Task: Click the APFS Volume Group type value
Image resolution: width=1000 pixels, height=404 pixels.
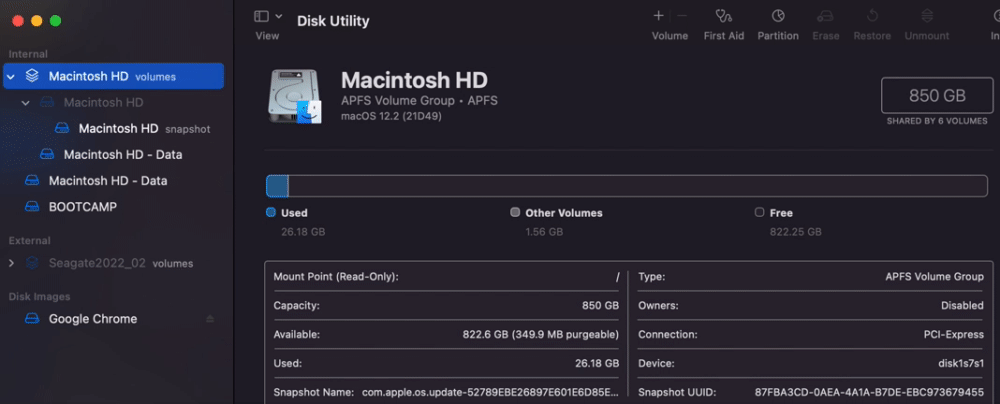Action: pos(934,277)
